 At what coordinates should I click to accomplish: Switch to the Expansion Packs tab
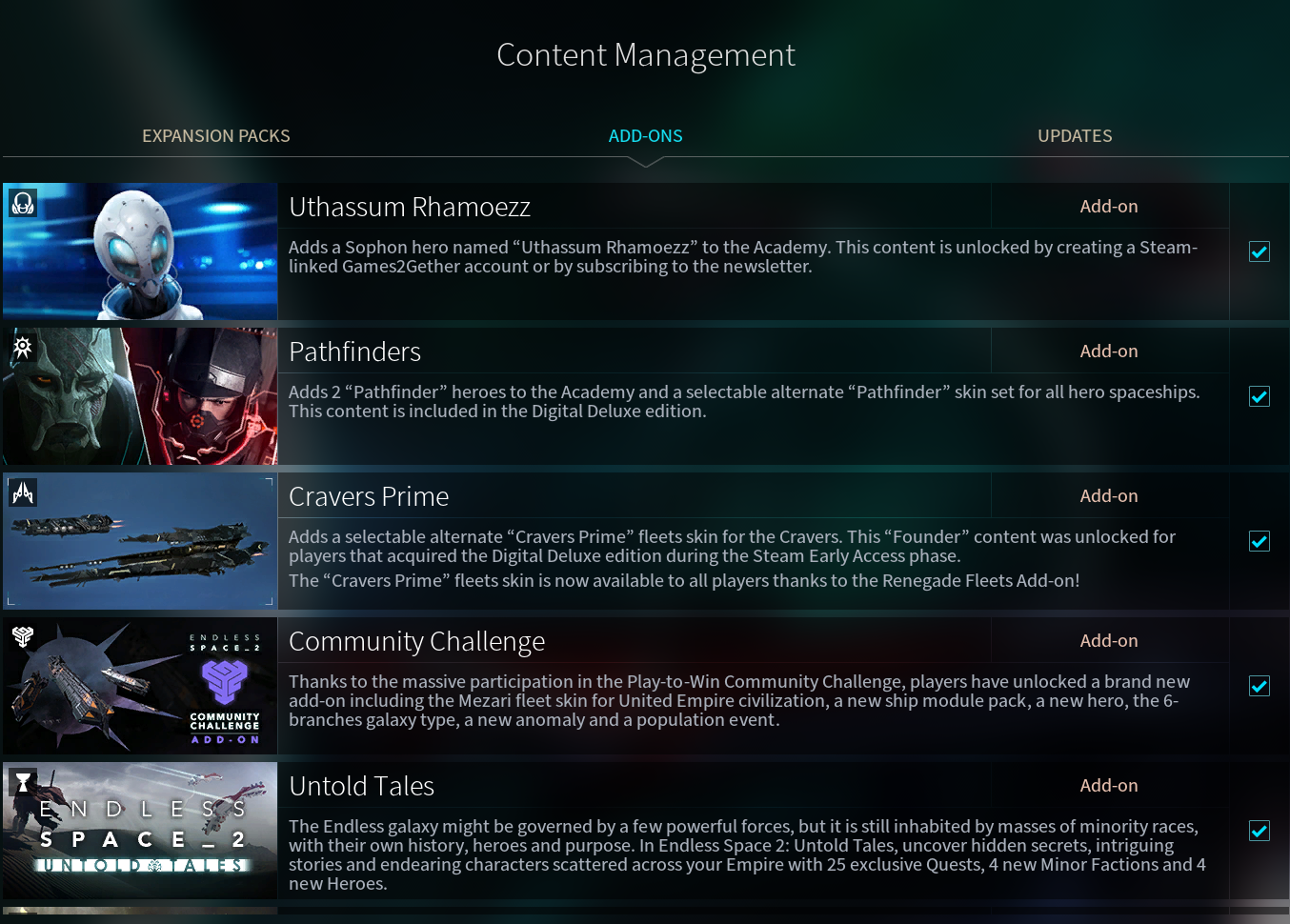coord(216,136)
